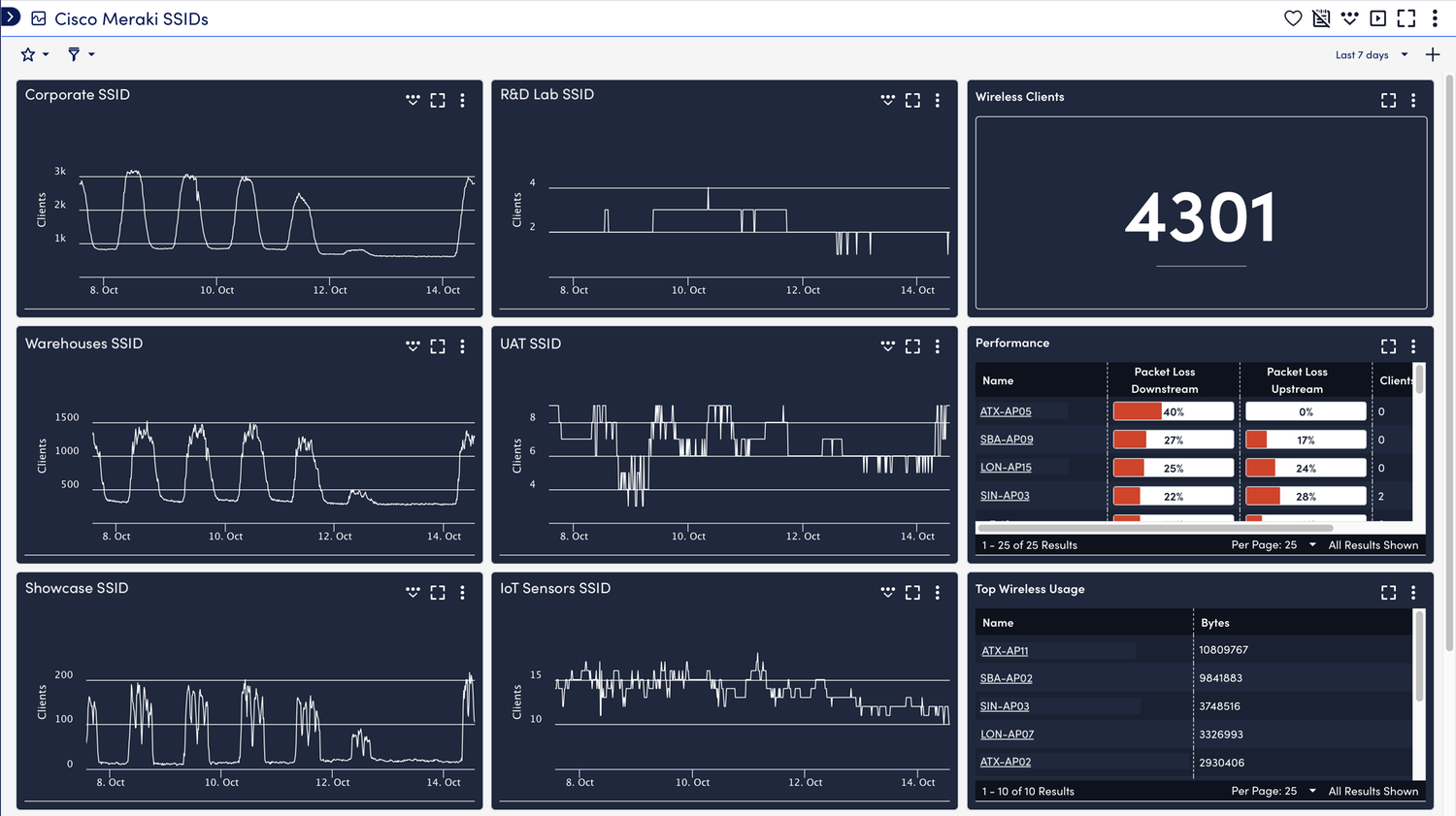1456x816 pixels.
Task: Enter fullscreen via the expand brackets icon
Action: tap(1406, 17)
